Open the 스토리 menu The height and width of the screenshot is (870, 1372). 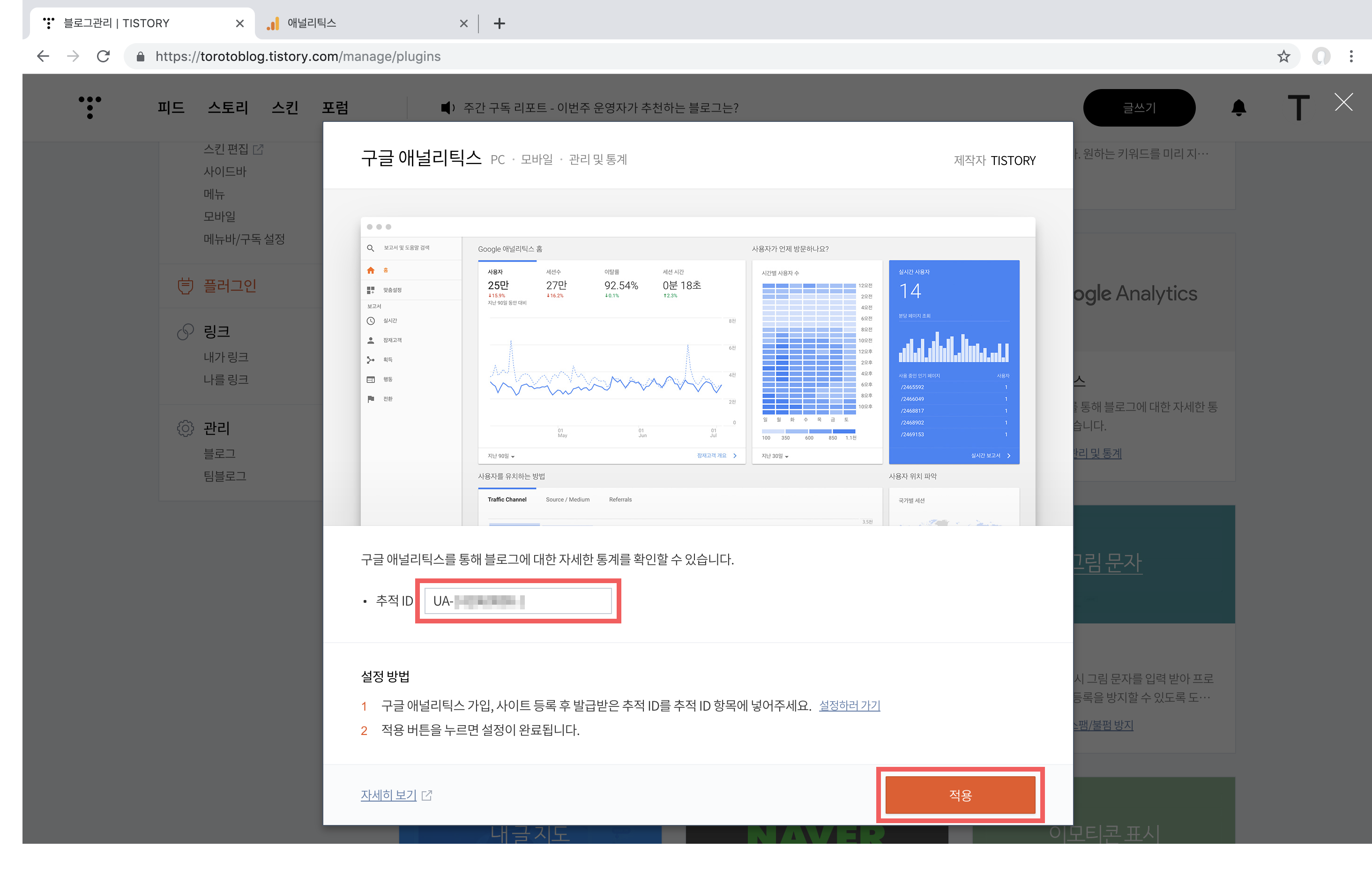point(228,107)
